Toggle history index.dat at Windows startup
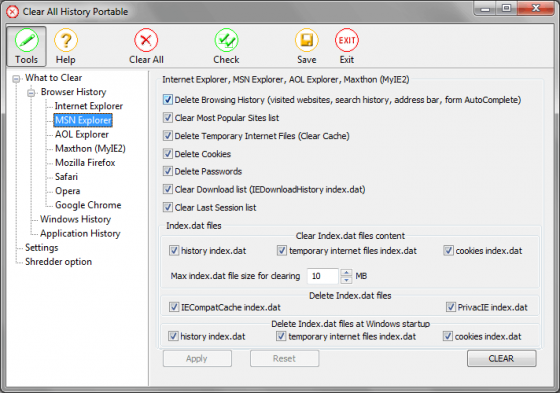Image resolution: width=560 pixels, height=393 pixels. pyautogui.click(x=173, y=336)
